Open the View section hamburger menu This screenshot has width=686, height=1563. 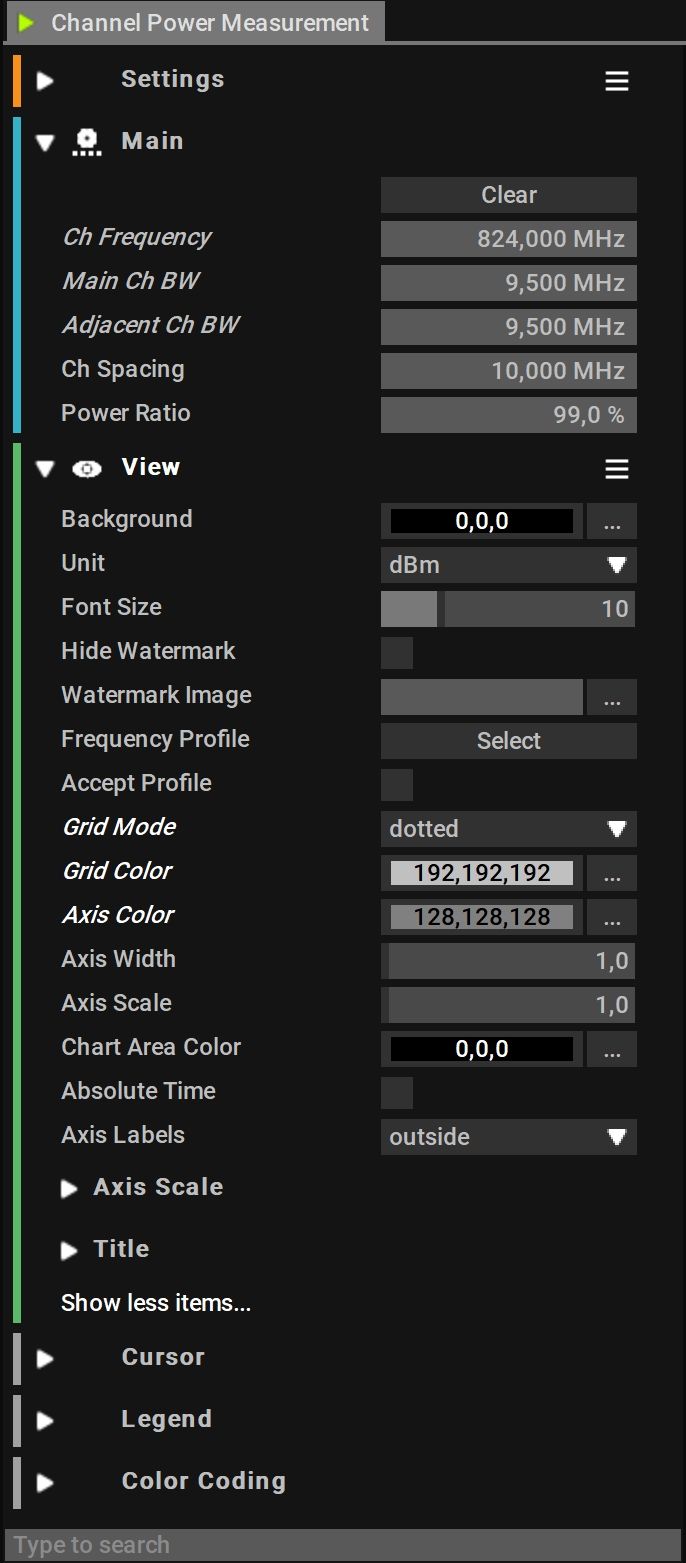(x=617, y=469)
